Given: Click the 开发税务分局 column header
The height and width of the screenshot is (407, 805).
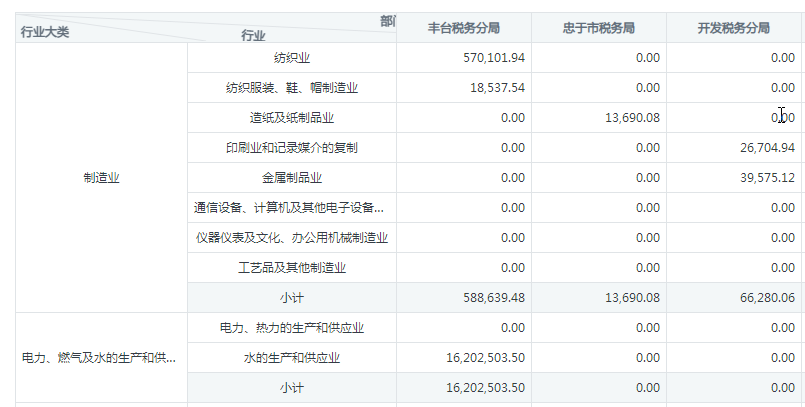Looking at the screenshot, I should tap(733, 28).
